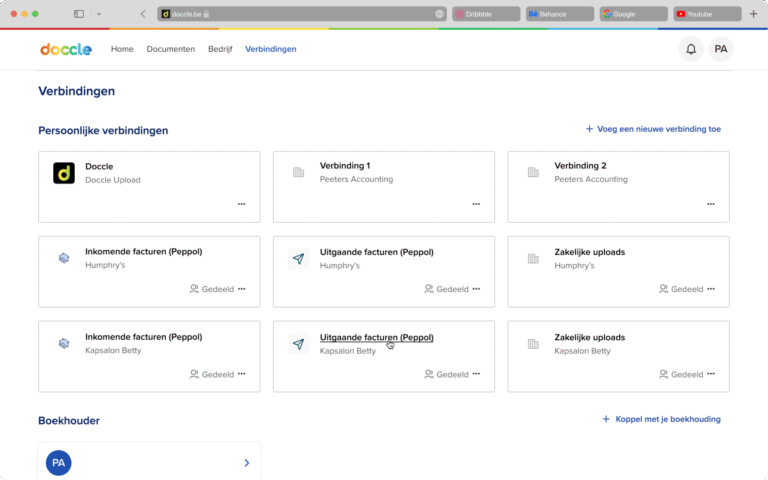Image resolution: width=768 pixels, height=480 pixels.
Task: Click the doccle.be browser address bar
Action: pos(300,14)
